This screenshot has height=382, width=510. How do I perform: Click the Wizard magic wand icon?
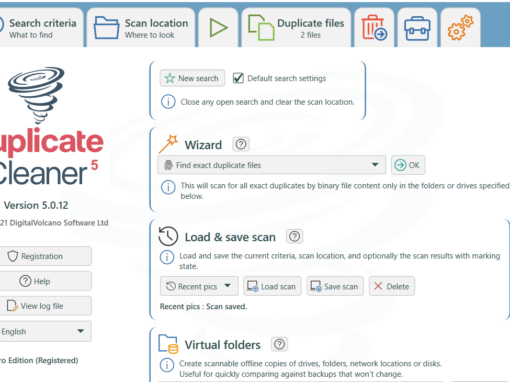click(x=168, y=144)
